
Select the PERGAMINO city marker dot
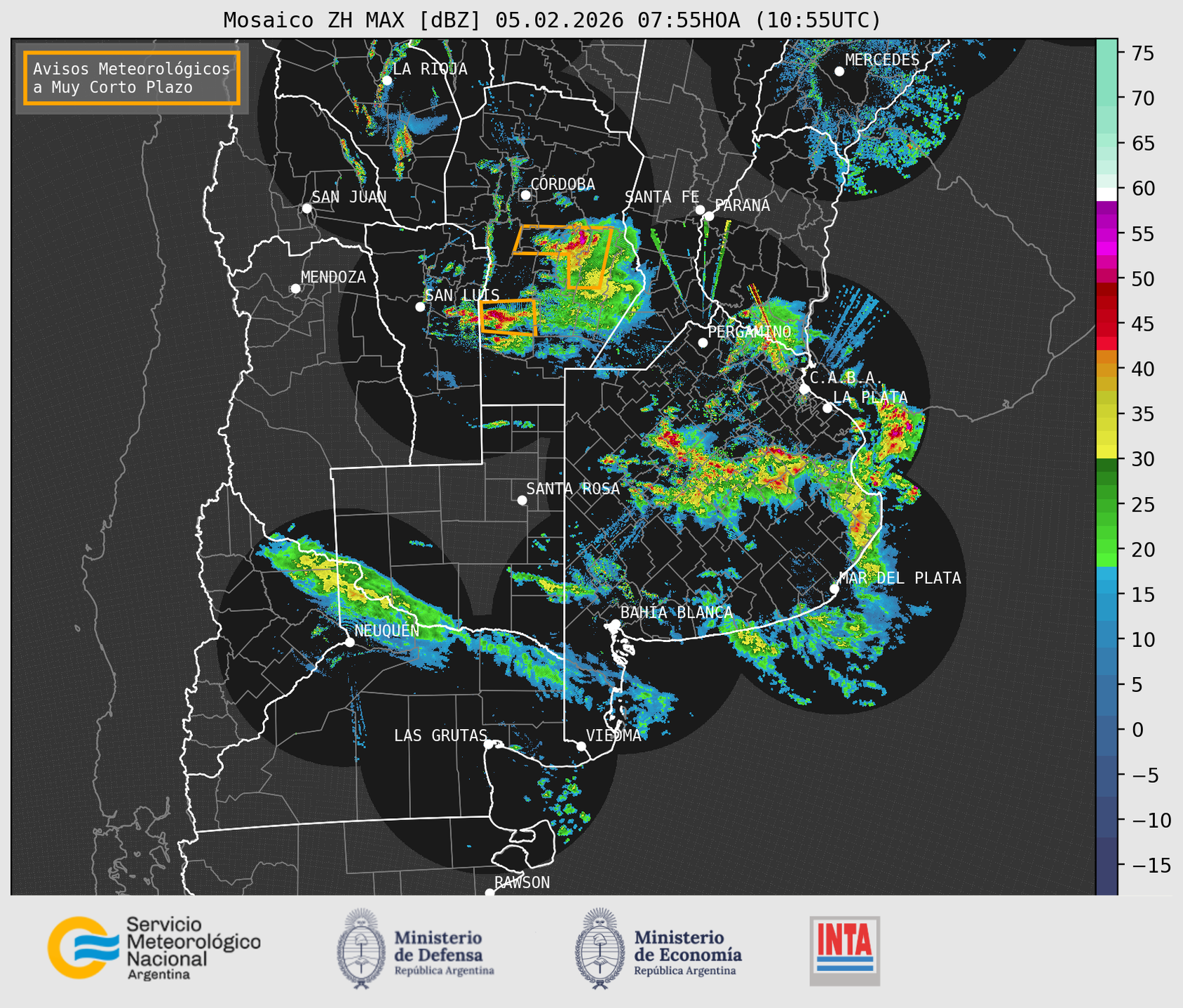703,343
